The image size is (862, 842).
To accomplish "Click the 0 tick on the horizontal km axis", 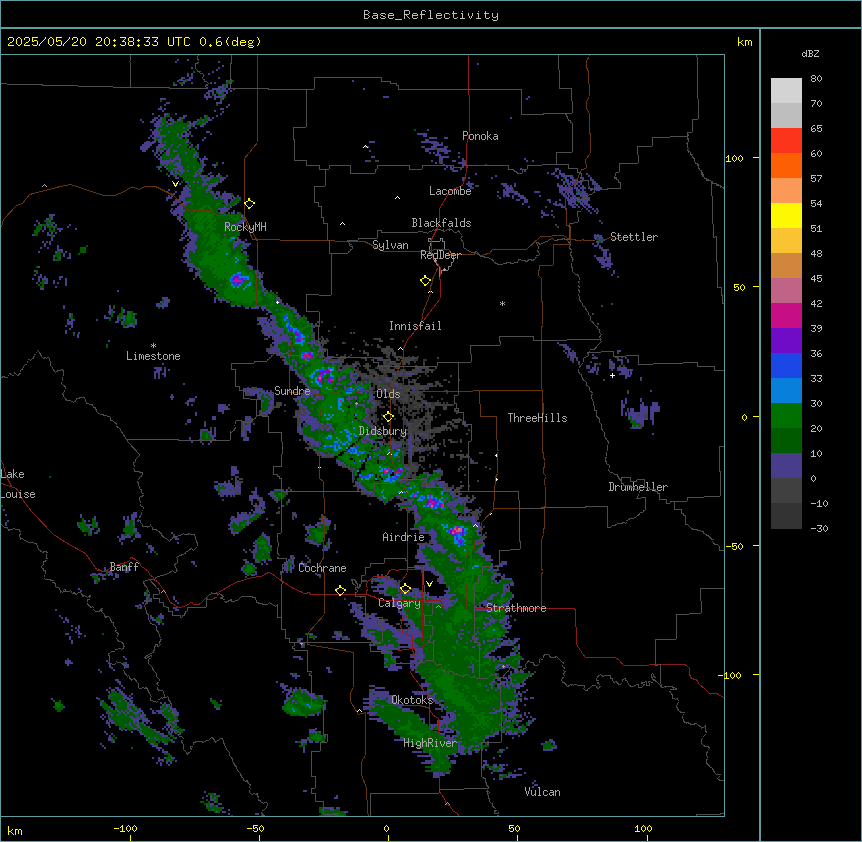I will pyautogui.click(x=386, y=828).
